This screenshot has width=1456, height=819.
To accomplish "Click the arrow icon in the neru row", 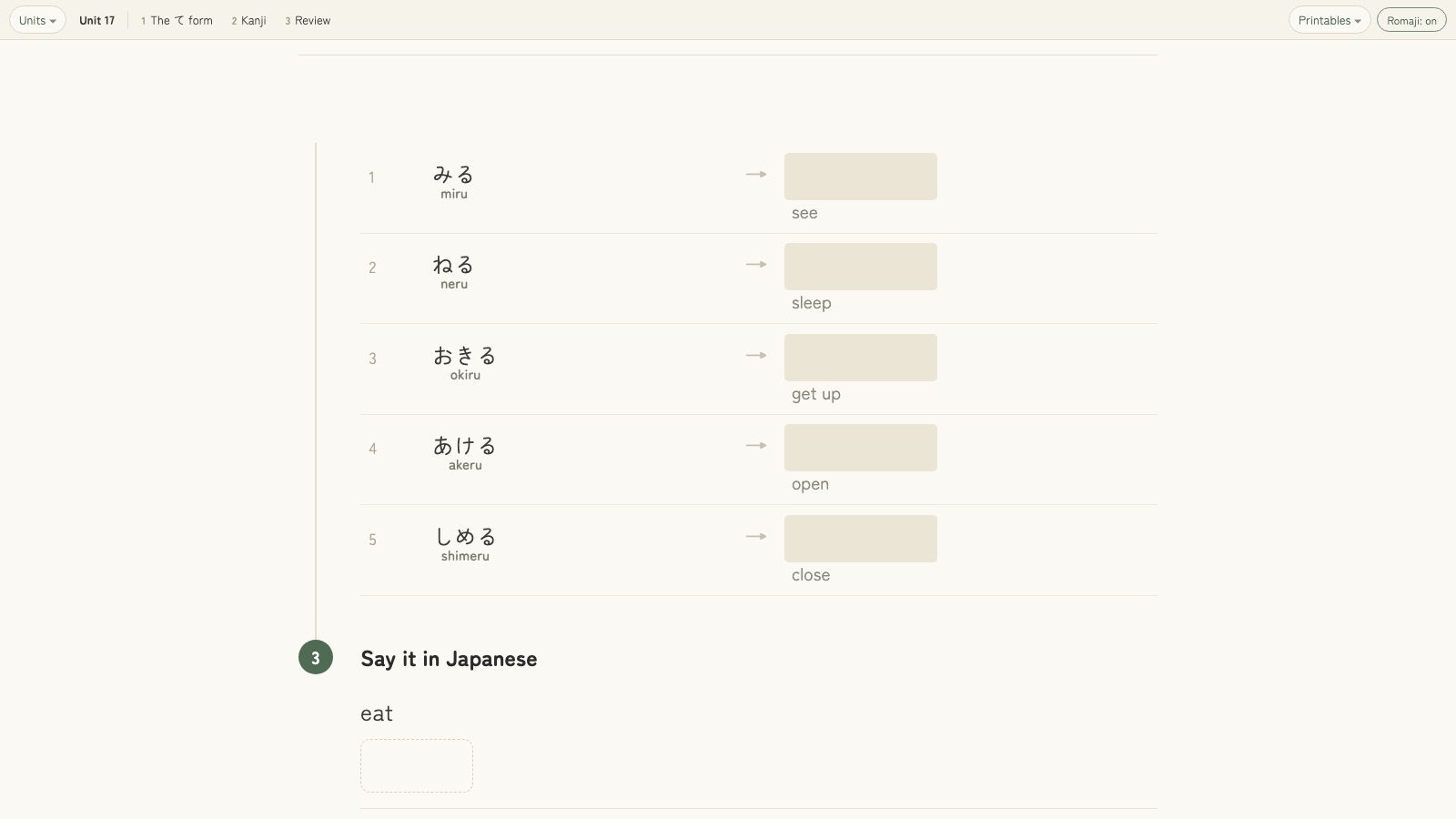I will click(x=756, y=264).
